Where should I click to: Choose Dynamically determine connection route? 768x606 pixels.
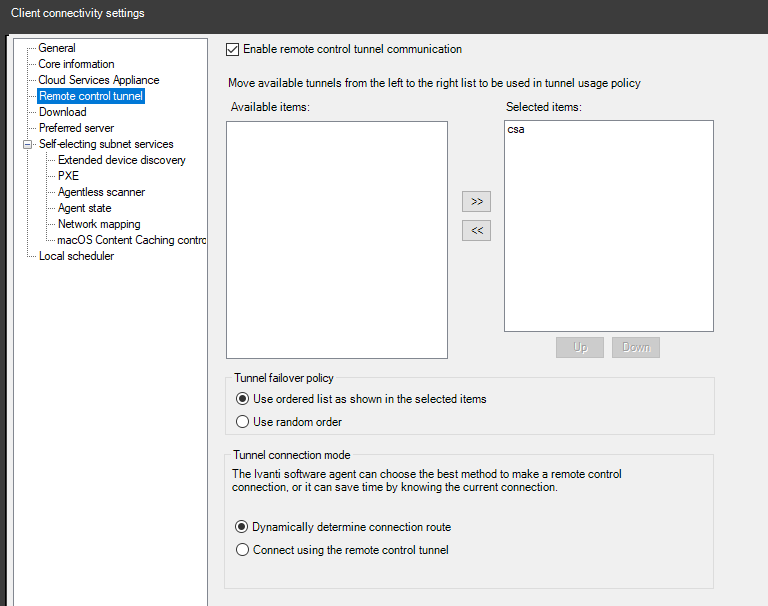[x=242, y=527]
